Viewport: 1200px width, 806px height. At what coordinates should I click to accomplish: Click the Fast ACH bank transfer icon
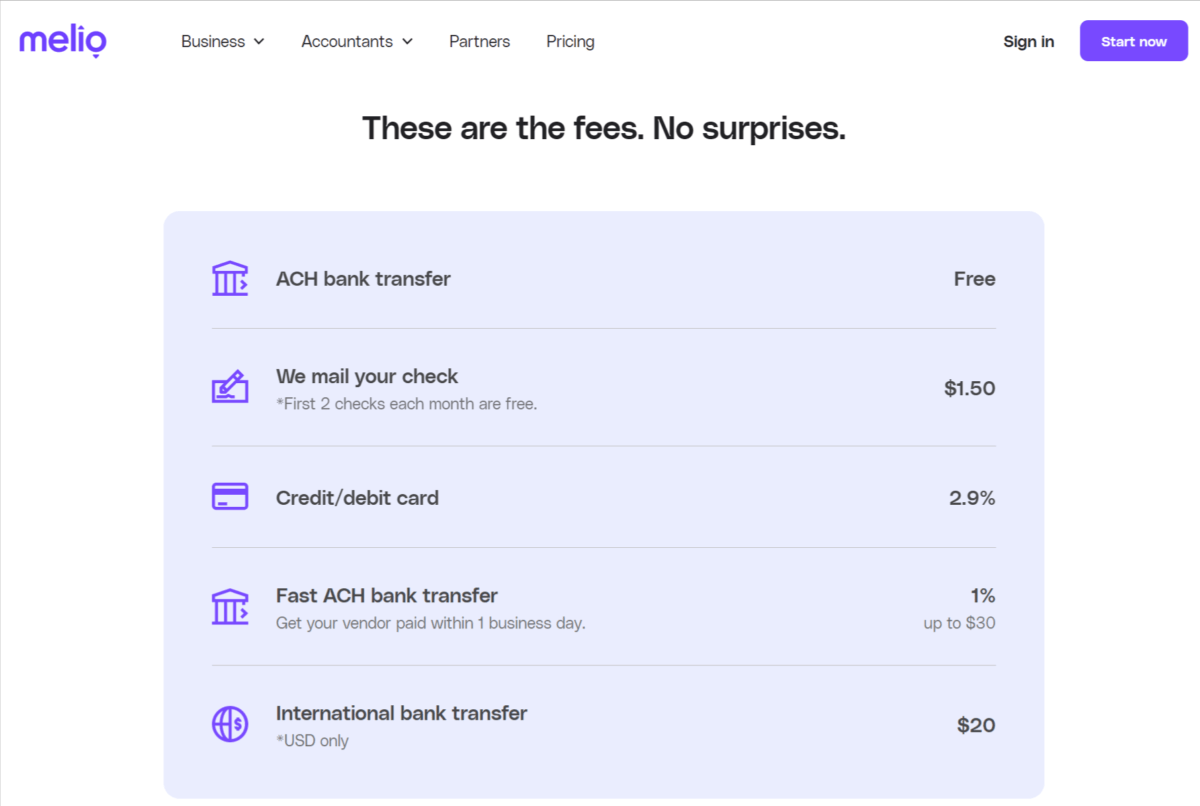point(230,606)
